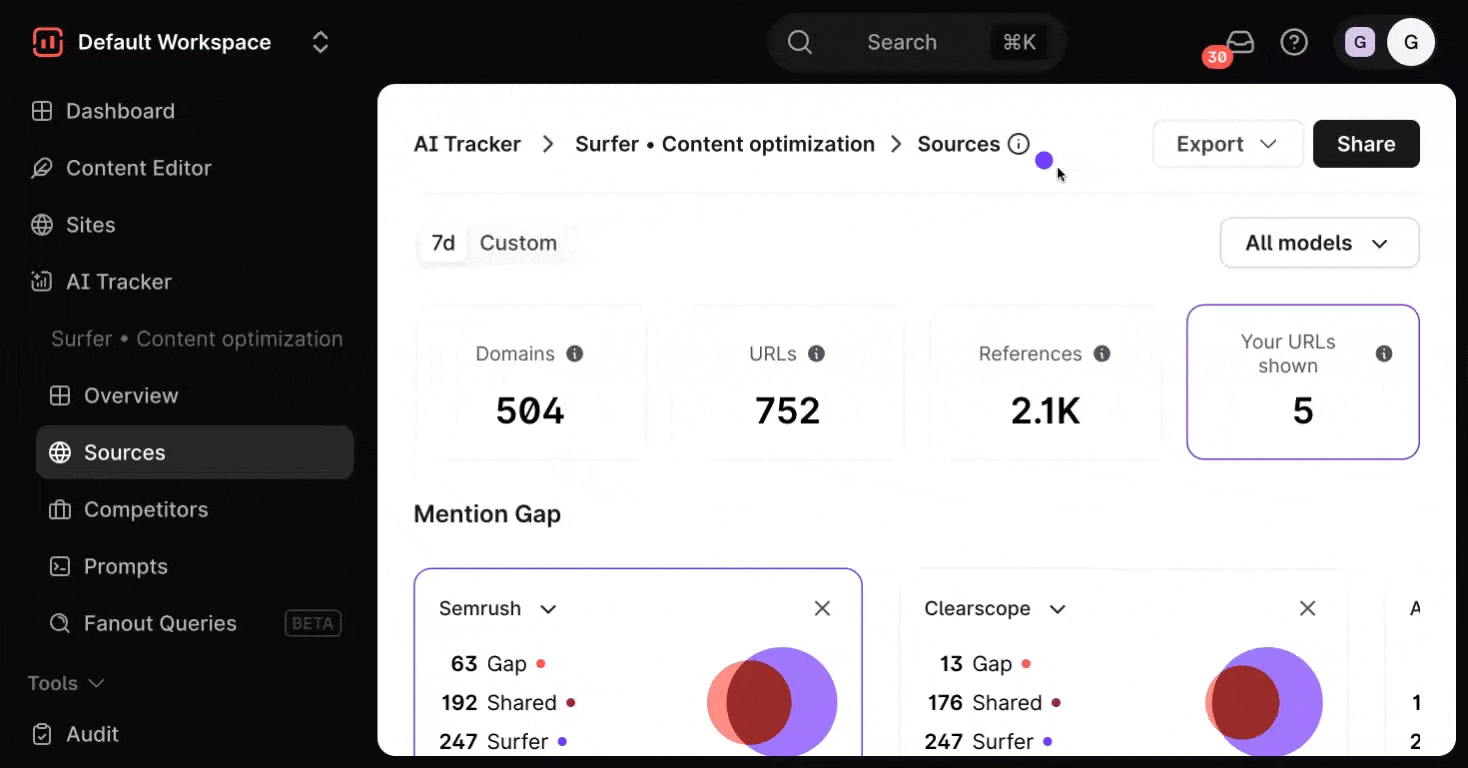Screen dimensions: 1468x768
Task: Click the Prompts terminal icon
Action: click(60, 567)
